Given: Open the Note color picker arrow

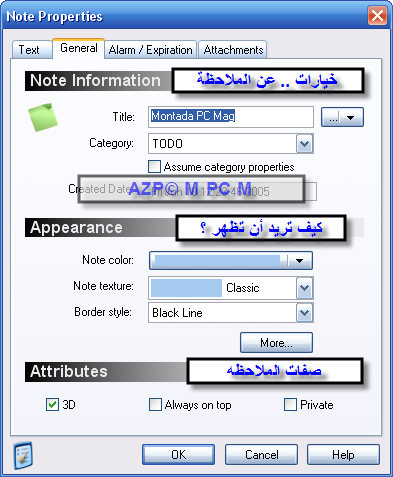Looking at the screenshot, I should pyautogui.click(x=299, y=260).
